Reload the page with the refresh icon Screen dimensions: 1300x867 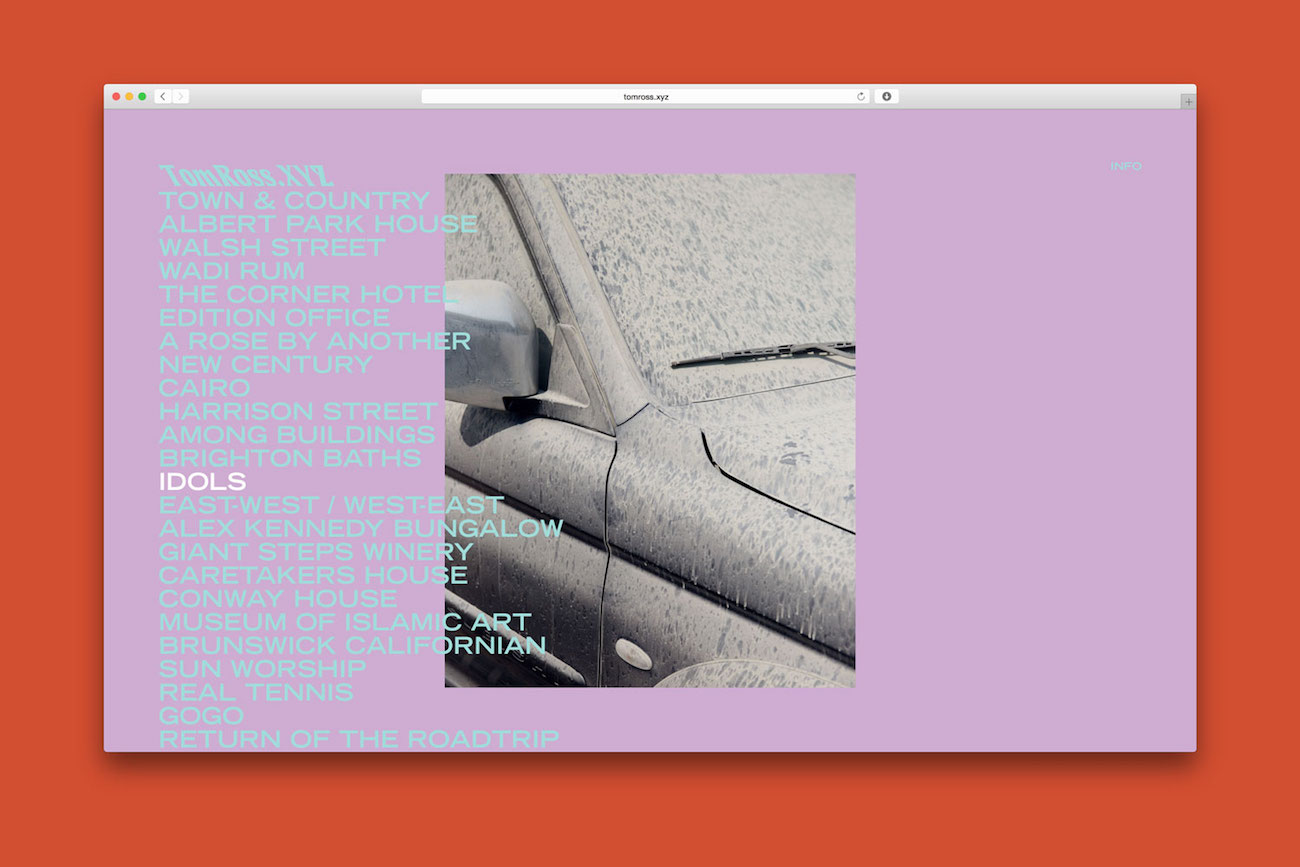click(x=860, y=97)
